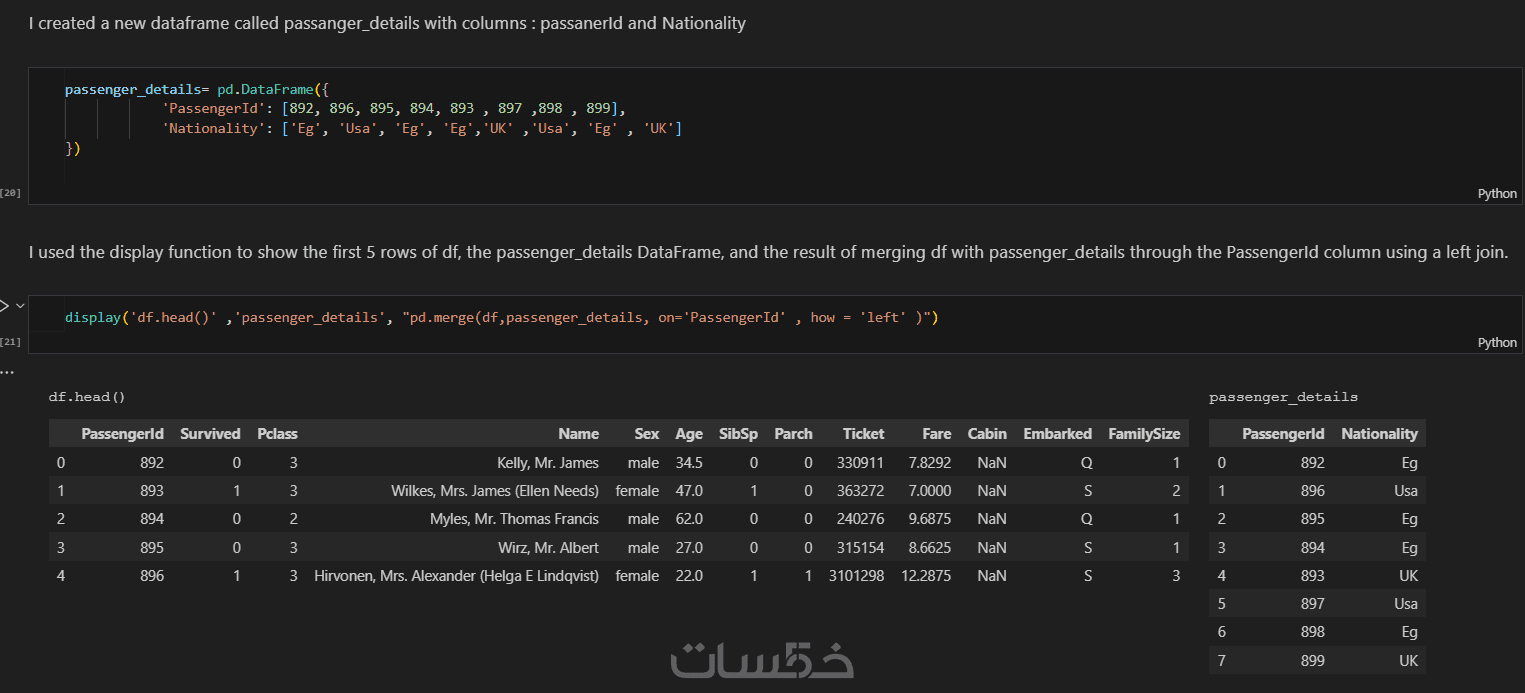
Task: Select the Kelly, Mr. James row cell
Action: click(x=547, y=463)
